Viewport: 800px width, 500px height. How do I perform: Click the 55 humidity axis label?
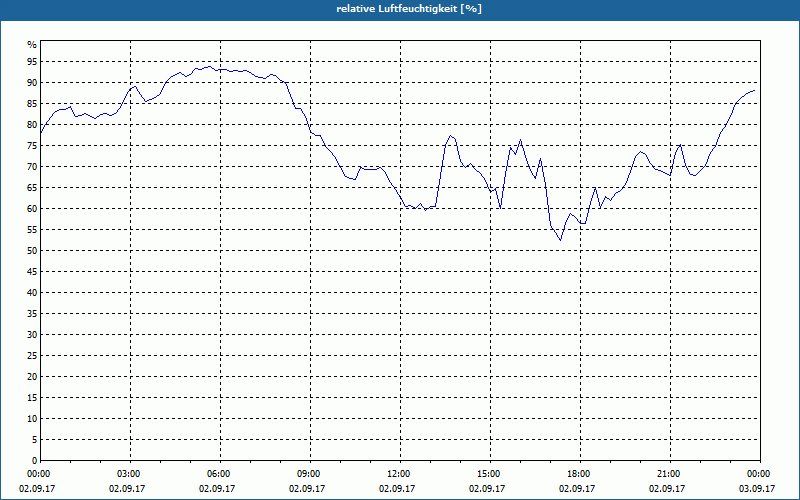tap(32, 230)
